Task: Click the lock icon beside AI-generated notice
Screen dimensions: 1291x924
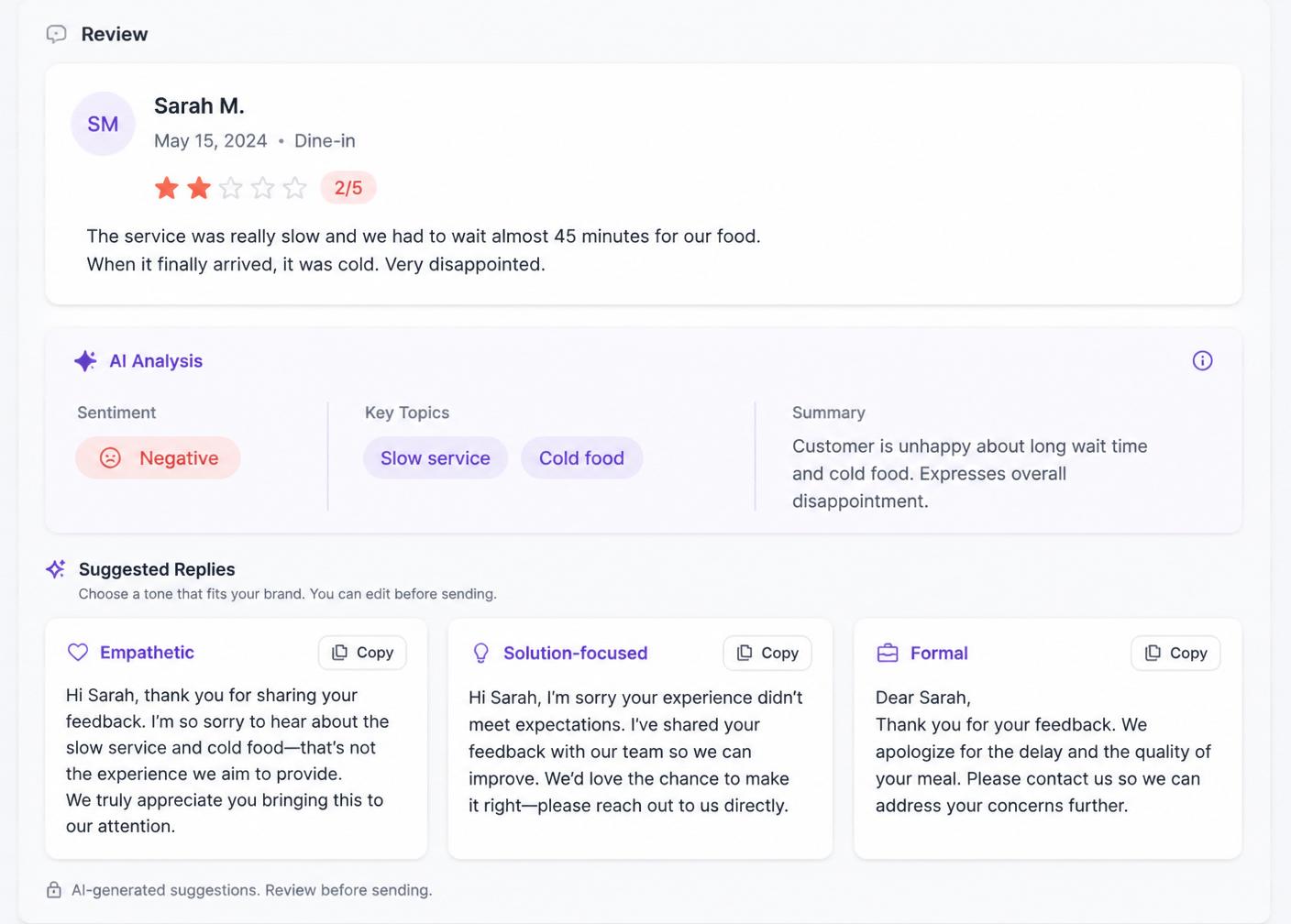Action: pos(54,890)
